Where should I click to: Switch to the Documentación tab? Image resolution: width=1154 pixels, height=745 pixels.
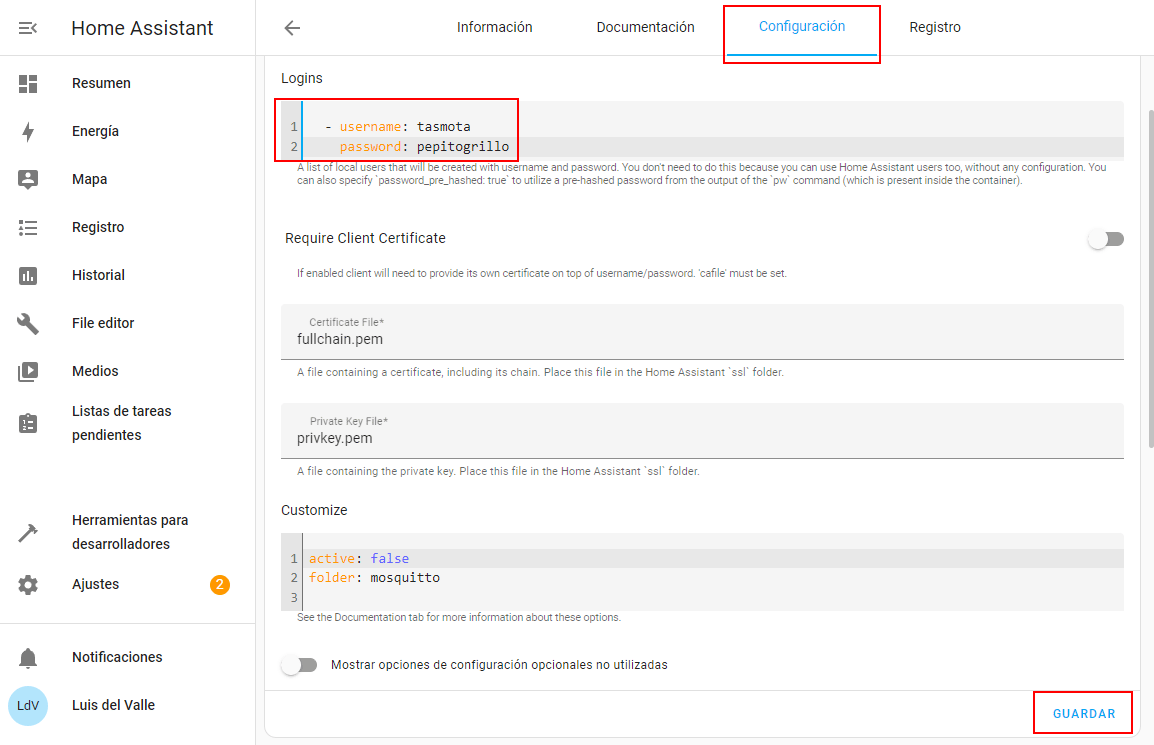(645, 28)
